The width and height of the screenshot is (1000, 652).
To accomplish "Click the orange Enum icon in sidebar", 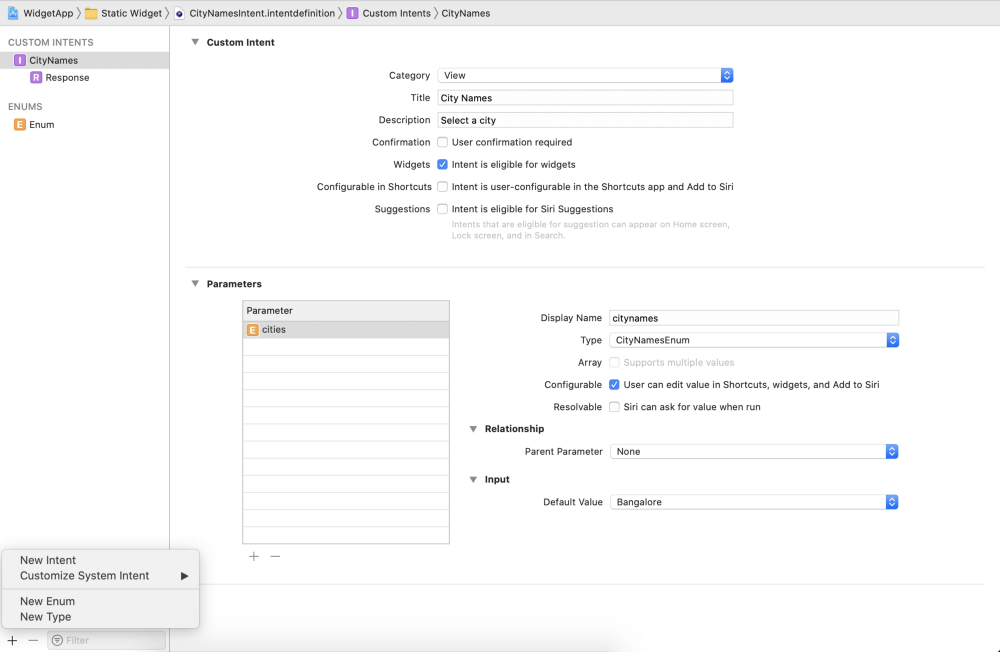I will pos(20,125).
